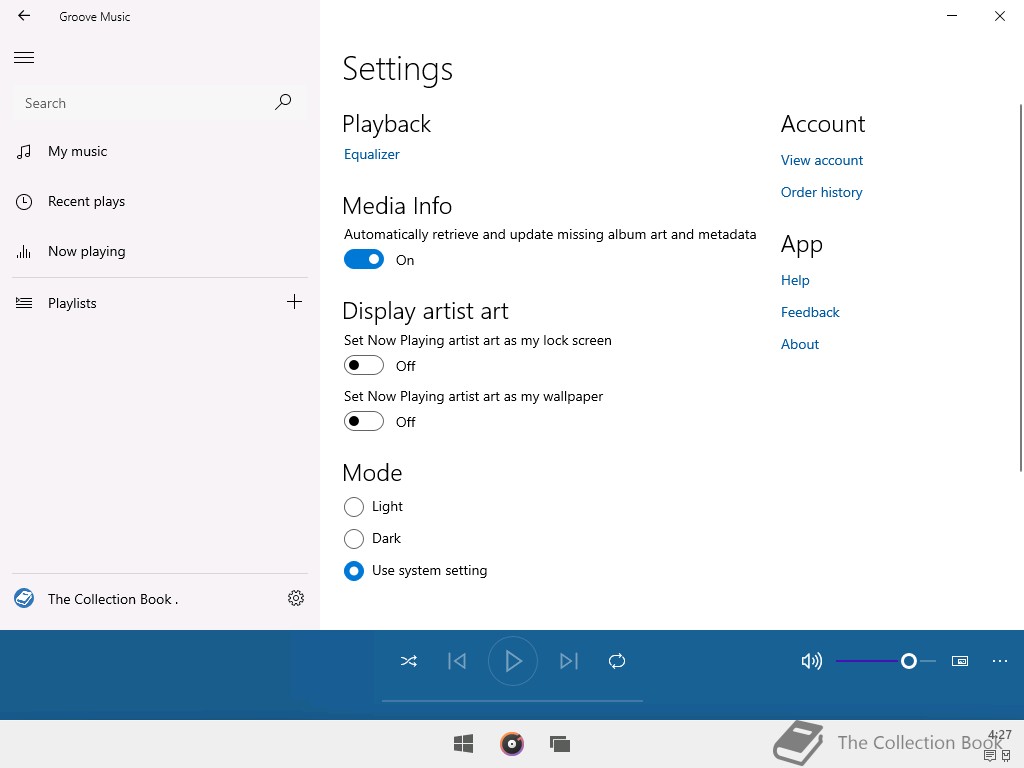
Task: Skip to the next track
Action: tap(569, 661)
